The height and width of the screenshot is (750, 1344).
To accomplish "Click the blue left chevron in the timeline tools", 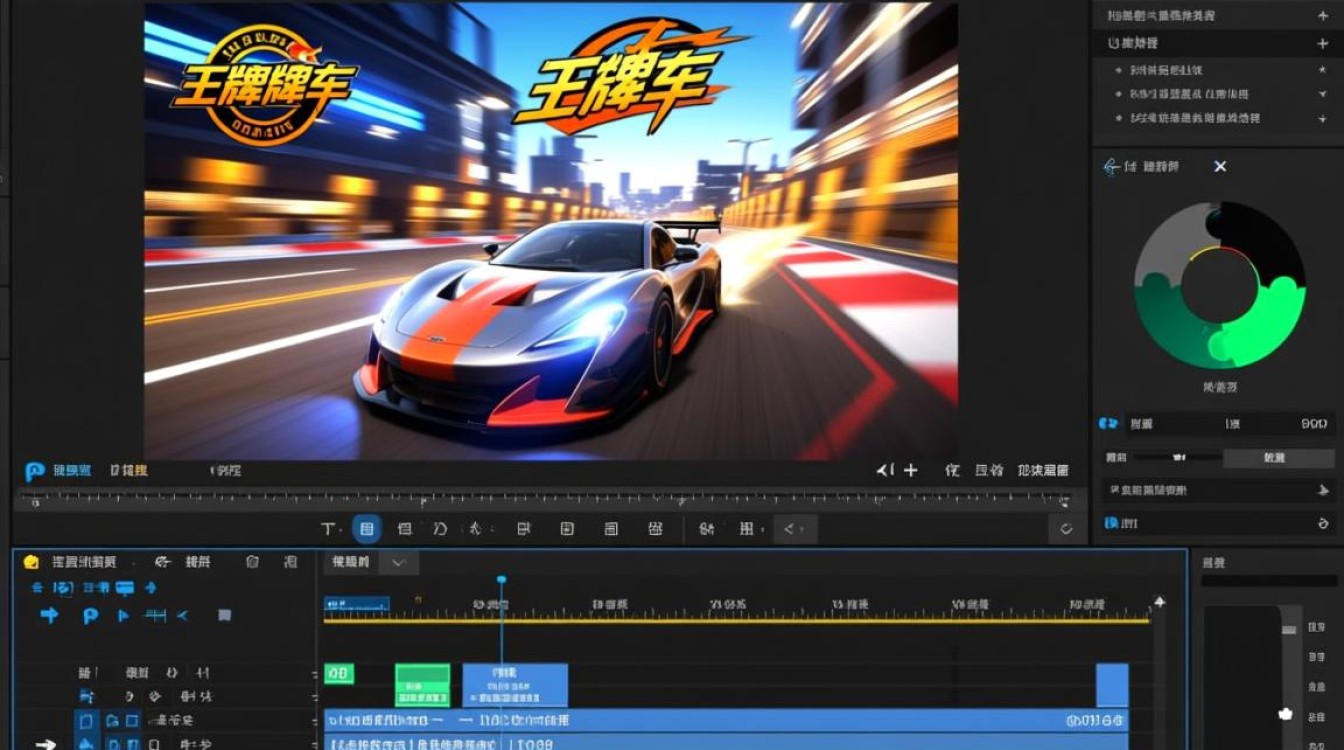I will pos(183,615).
